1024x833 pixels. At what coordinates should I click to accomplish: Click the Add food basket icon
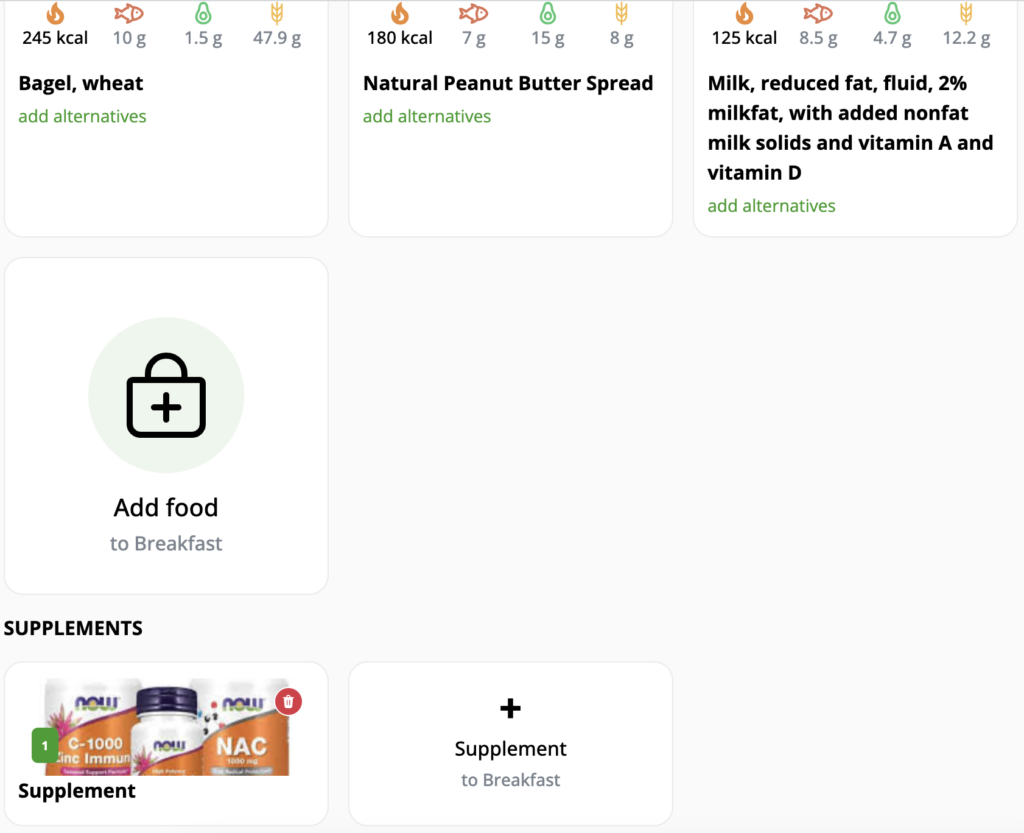tap(166, 395)
